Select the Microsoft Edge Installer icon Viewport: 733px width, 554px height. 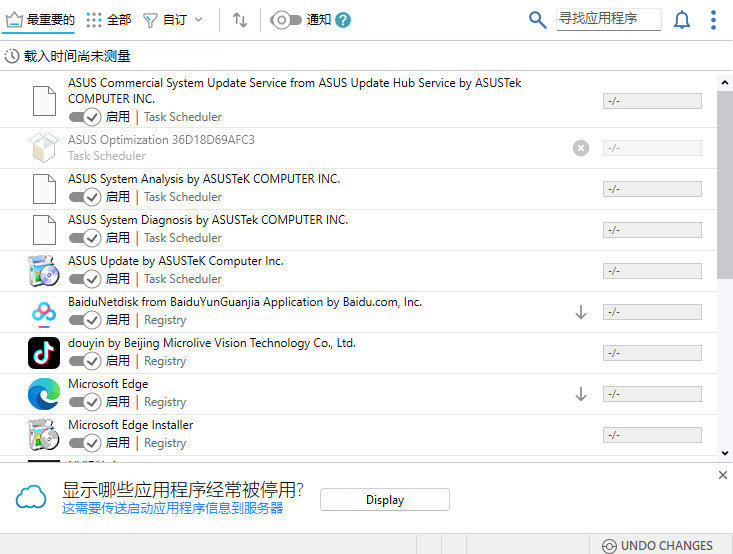43,435
